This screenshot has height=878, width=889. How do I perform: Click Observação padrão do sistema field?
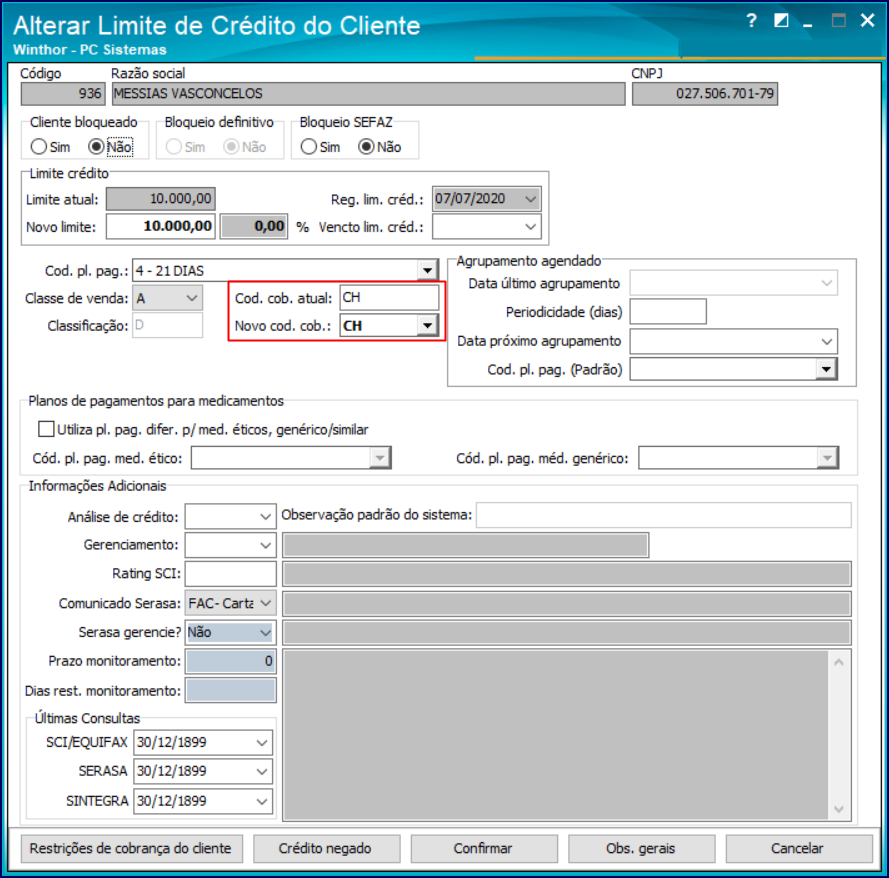point(663,515)
